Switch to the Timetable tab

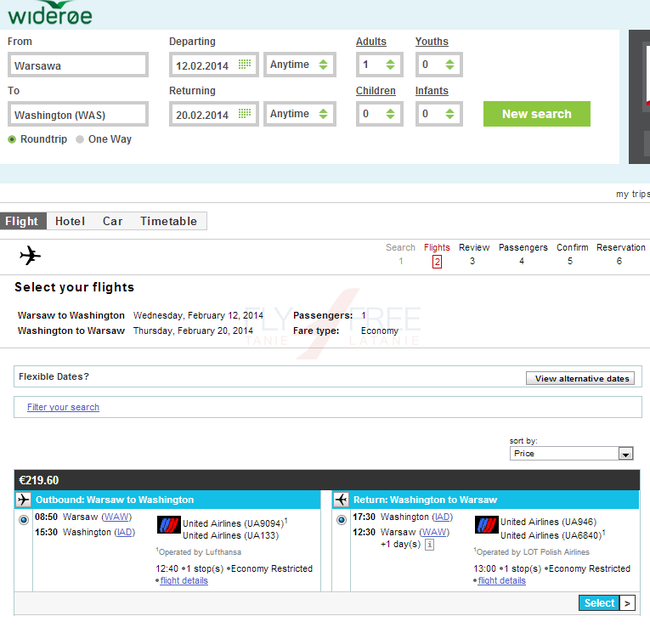[168, 221]
